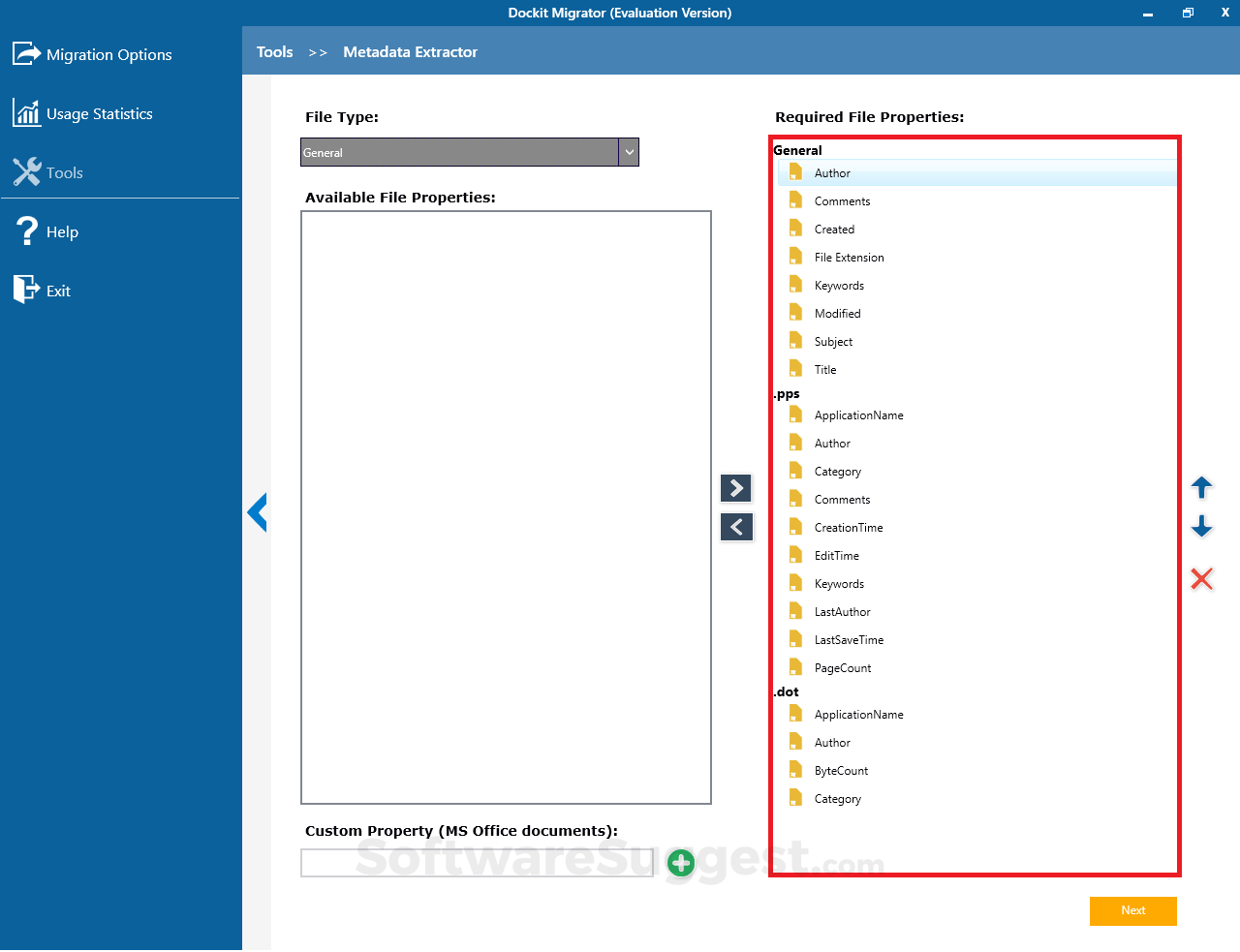Open the File Type dropdown
The width and height of the screenshot is (1240, 952).
pos(628,152)
